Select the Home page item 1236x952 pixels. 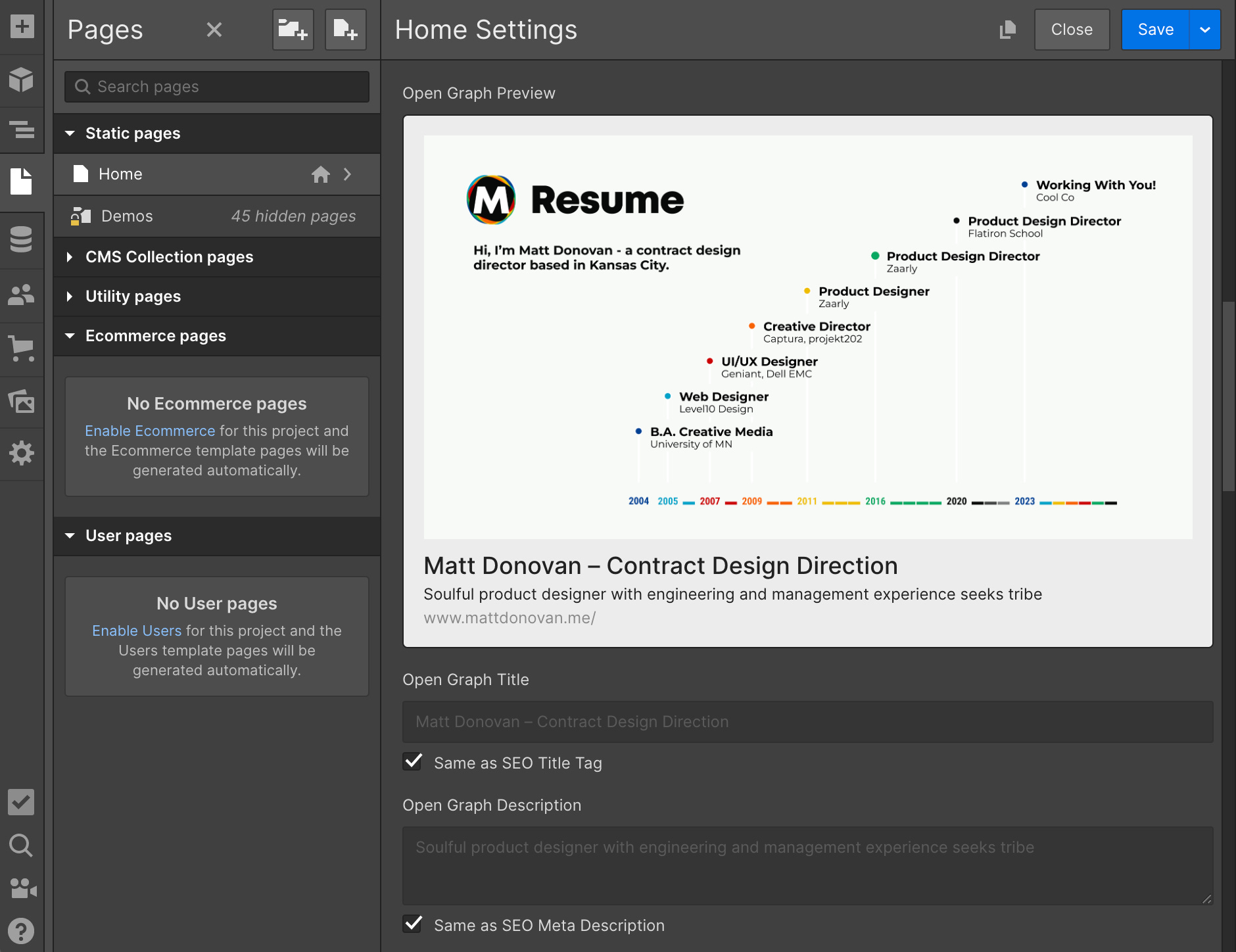click(120, 174)
